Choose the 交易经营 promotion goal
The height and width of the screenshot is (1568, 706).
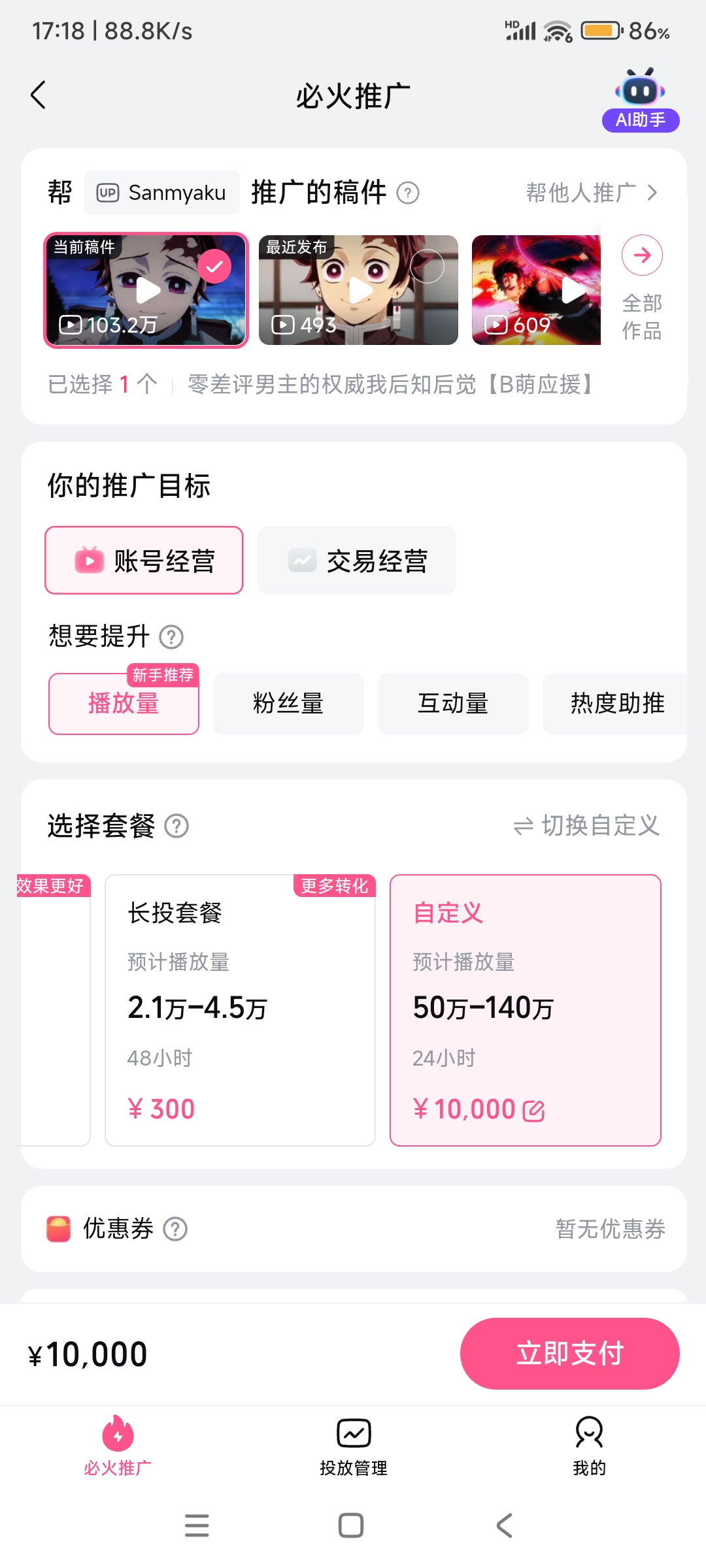(x=357, y=561)
